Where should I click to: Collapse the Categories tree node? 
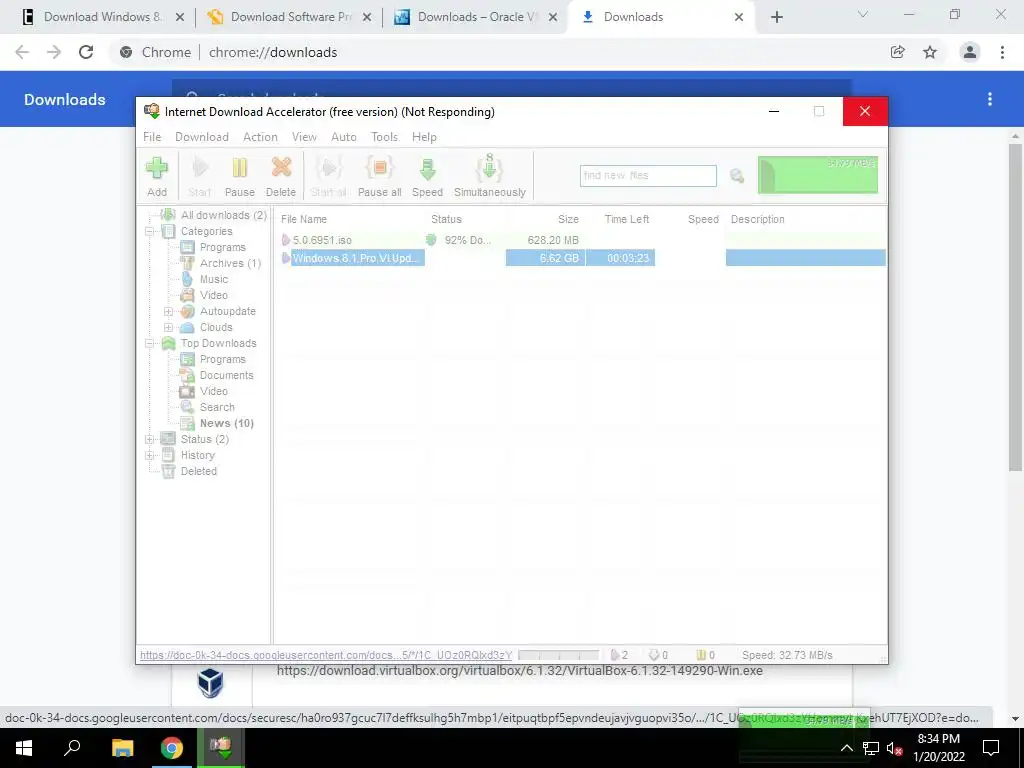[150, 231]
